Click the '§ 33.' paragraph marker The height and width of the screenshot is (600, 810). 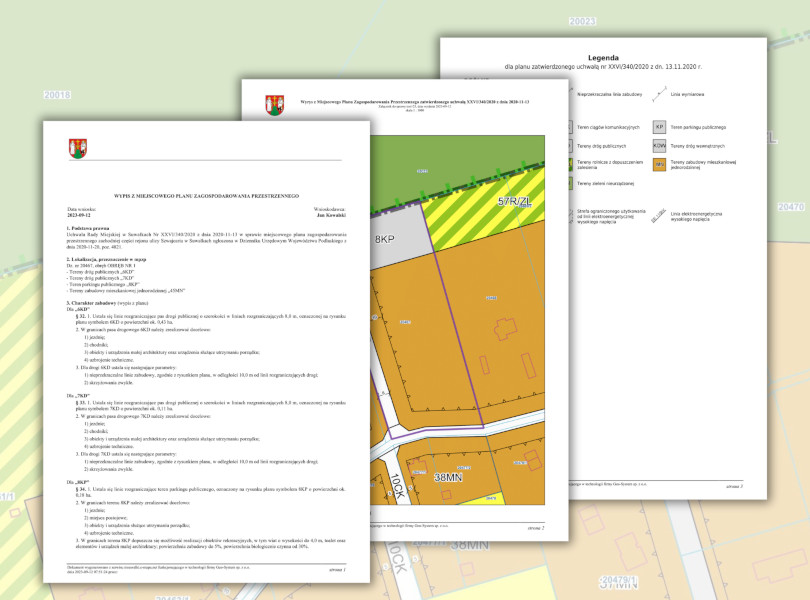point(81,402)
